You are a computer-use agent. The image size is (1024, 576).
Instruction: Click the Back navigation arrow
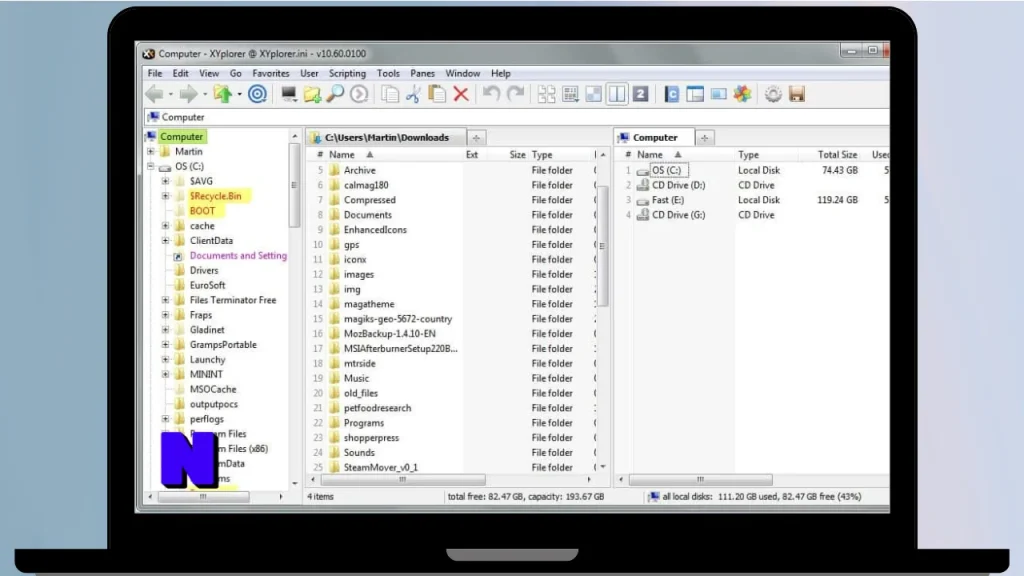pyautogui.click(x=154, y=94)
